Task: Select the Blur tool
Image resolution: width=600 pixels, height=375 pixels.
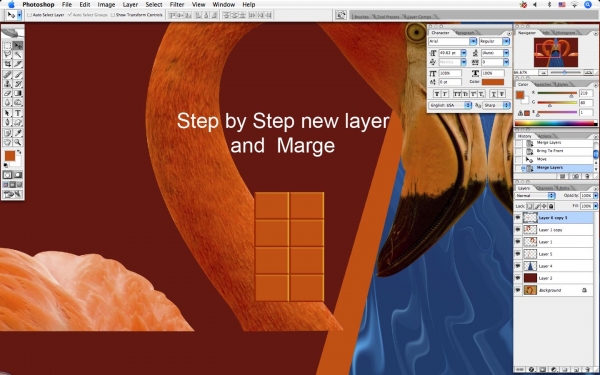Action: click(7, 103)
